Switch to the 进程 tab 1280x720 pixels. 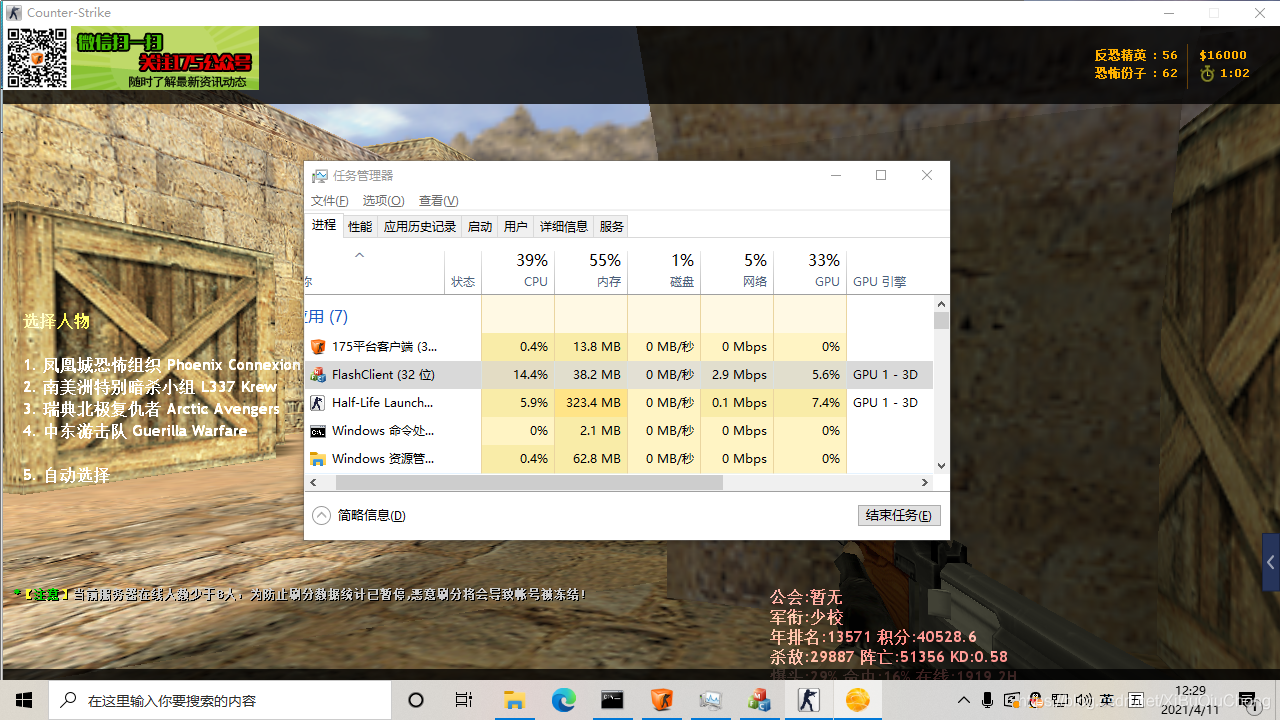pos(324,225)
